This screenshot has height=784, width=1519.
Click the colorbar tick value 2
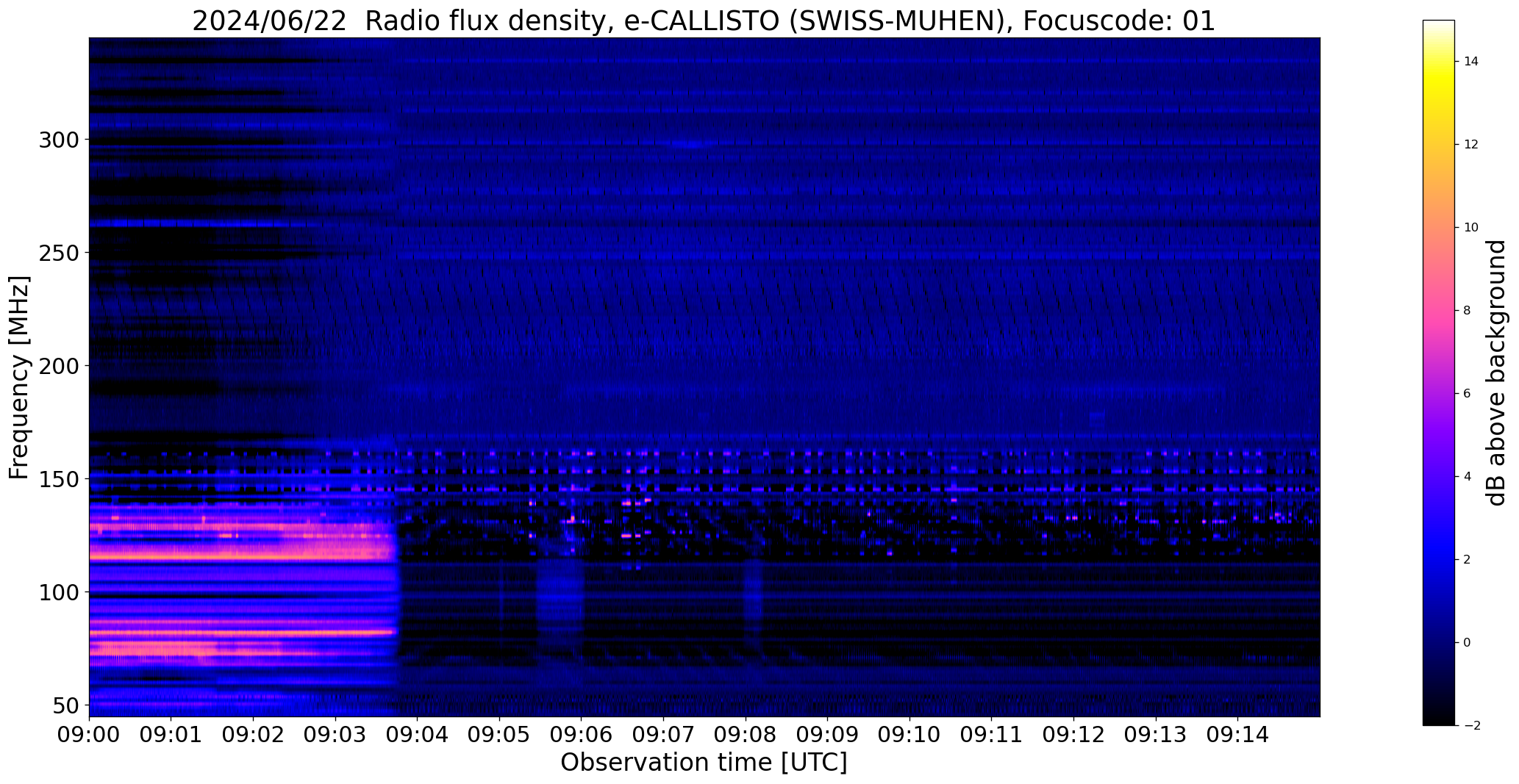coord(1468,560)
